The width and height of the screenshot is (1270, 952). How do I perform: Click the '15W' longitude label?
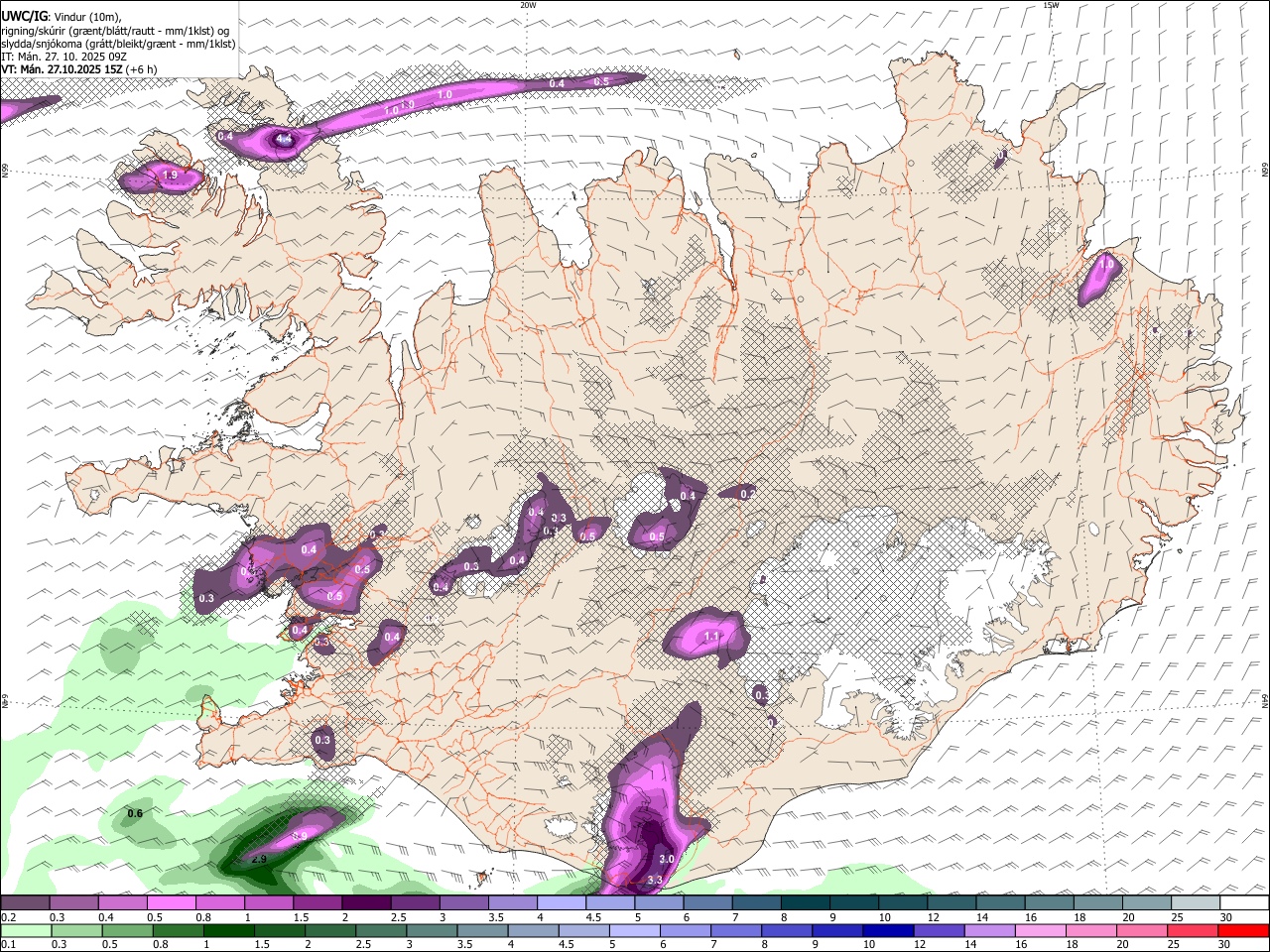1051,5
